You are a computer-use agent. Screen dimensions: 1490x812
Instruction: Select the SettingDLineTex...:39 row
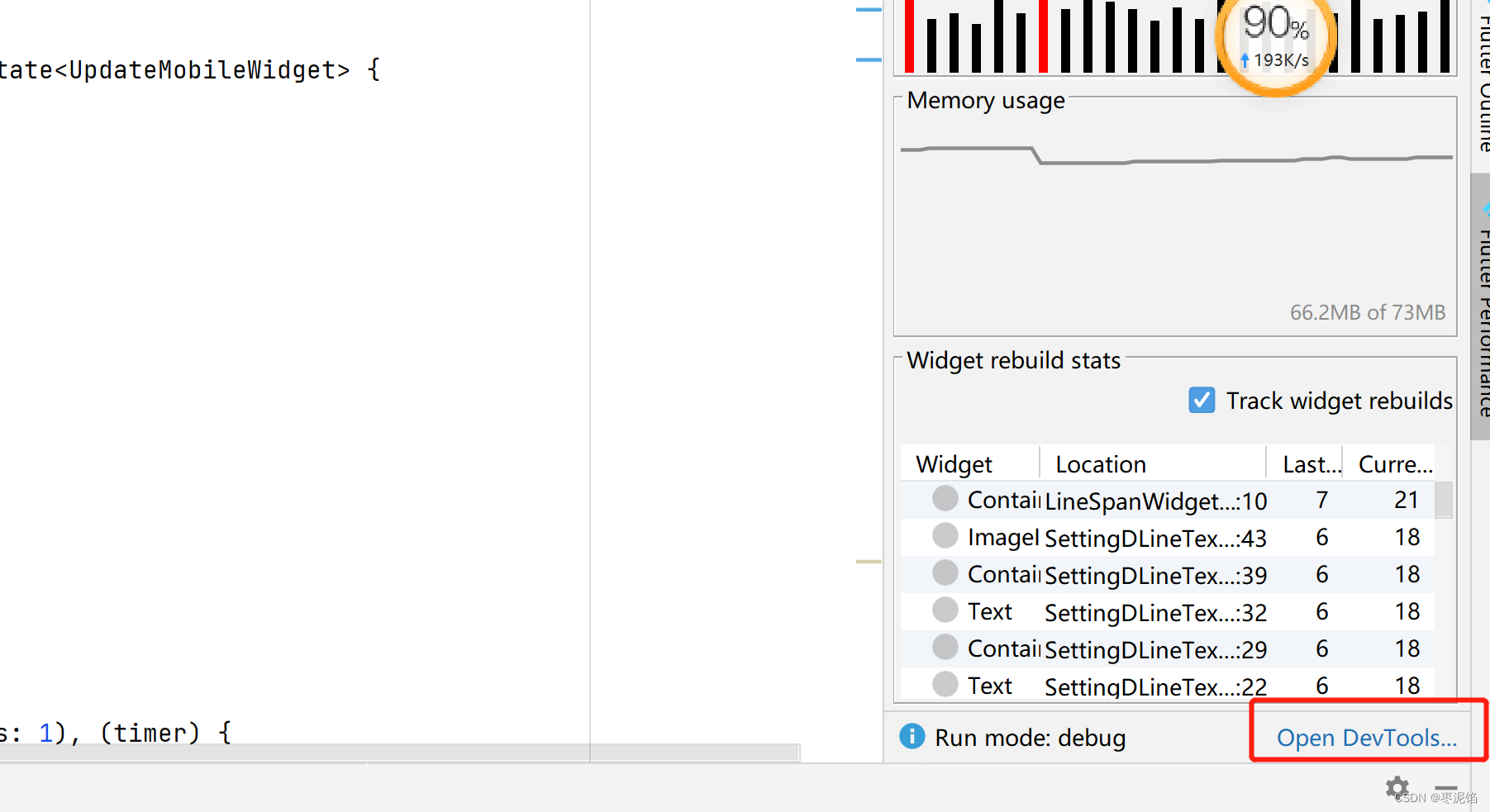(x=1168, y=575)
